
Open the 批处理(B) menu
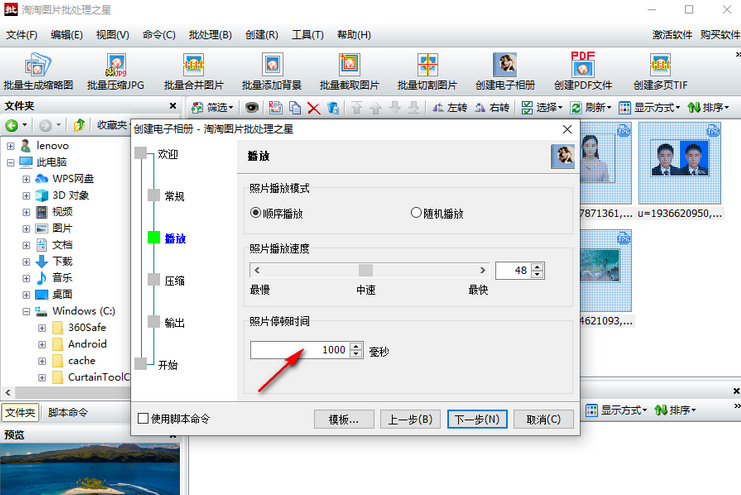tap(211, 35)
